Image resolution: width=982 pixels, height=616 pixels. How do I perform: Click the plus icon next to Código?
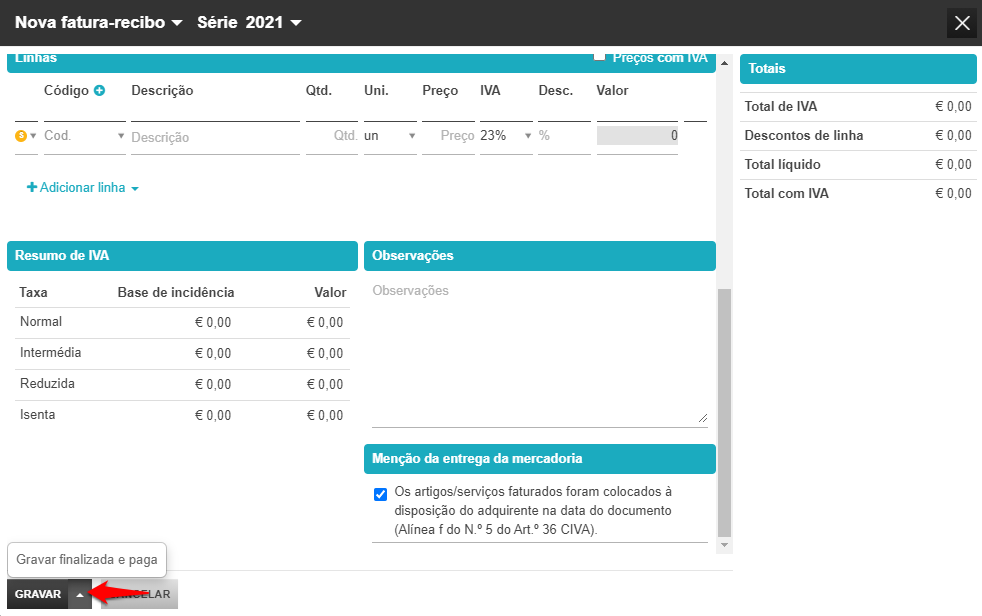coord(100,91)
